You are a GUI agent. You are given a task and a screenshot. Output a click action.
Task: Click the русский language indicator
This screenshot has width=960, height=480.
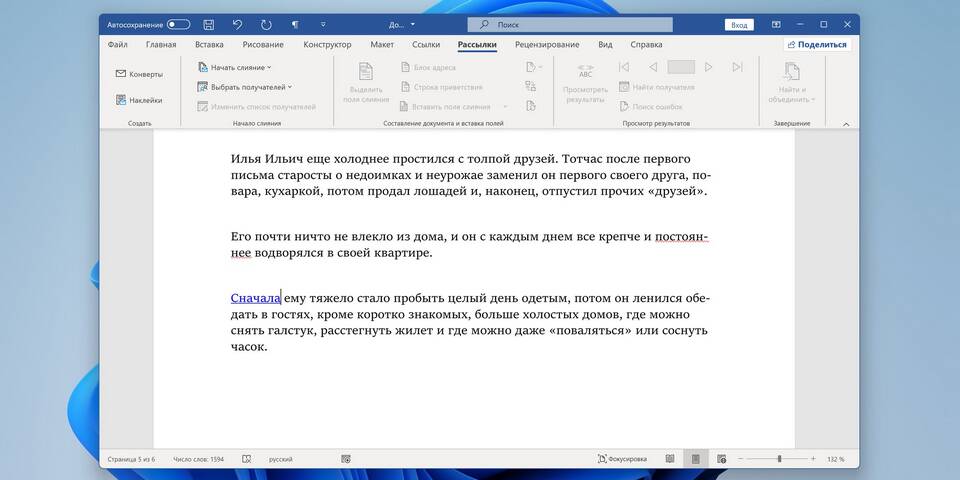(280, 459)
